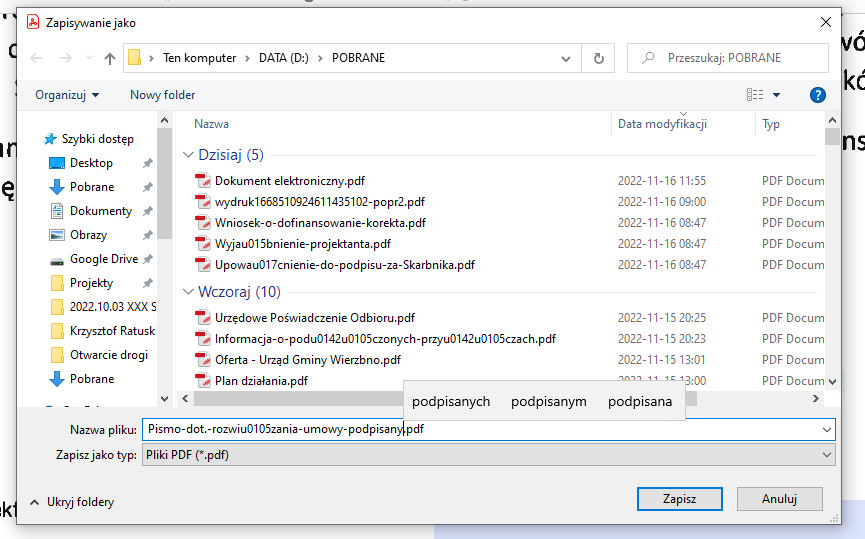Viewport: 865px width, 539px height.
Task: Open the Help question mark icon
Action: (x=817, y=95)
